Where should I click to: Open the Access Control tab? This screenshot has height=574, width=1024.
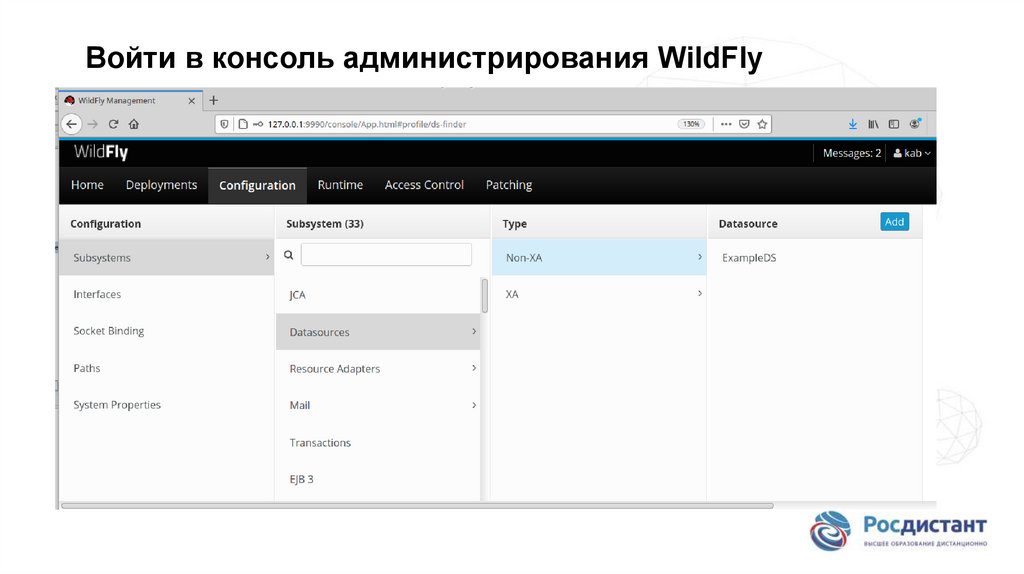click(x=424, y=185)
